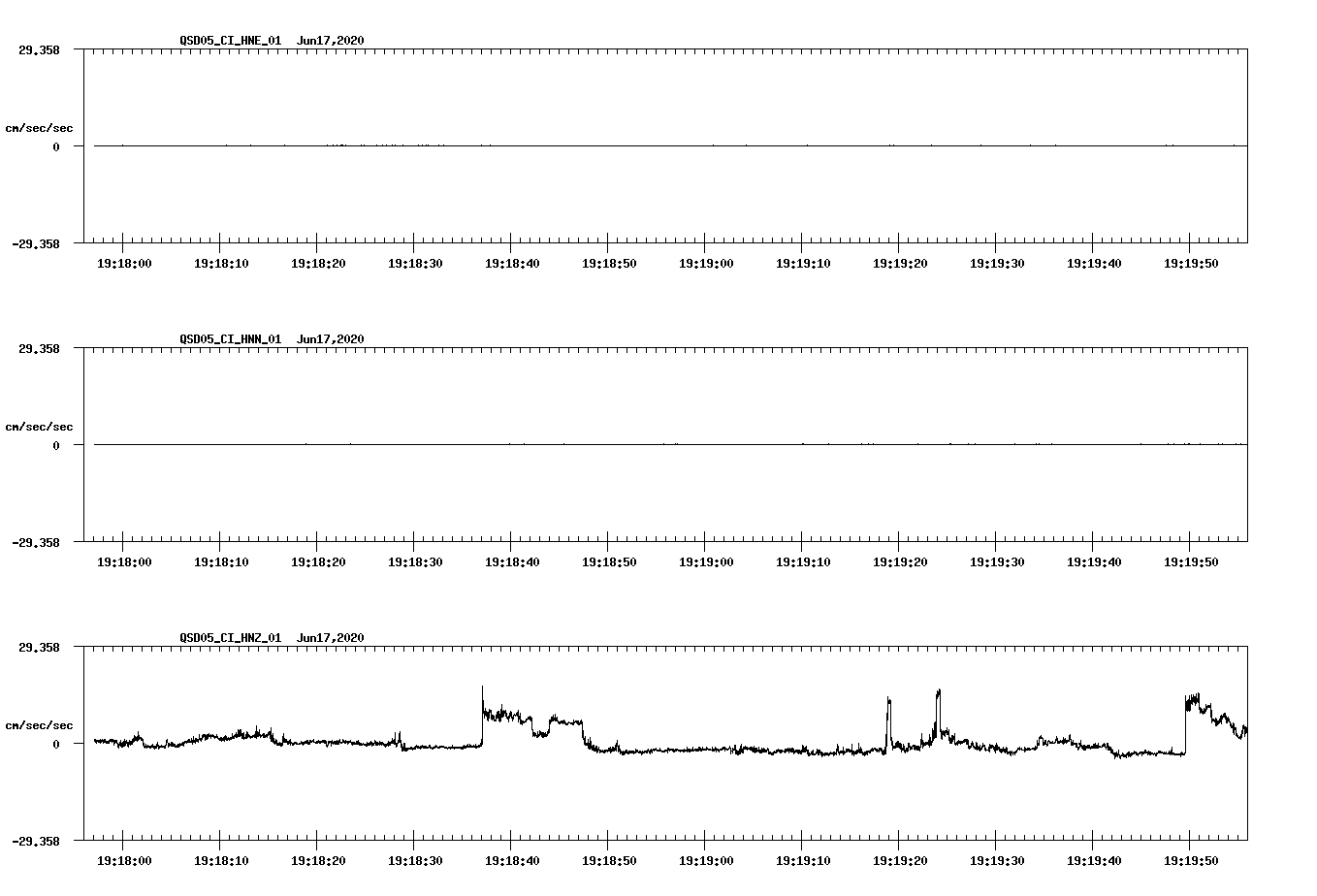Pick the 19:18:30 time label under HNZ plot
1317x896 pixels.
(415, 860)
